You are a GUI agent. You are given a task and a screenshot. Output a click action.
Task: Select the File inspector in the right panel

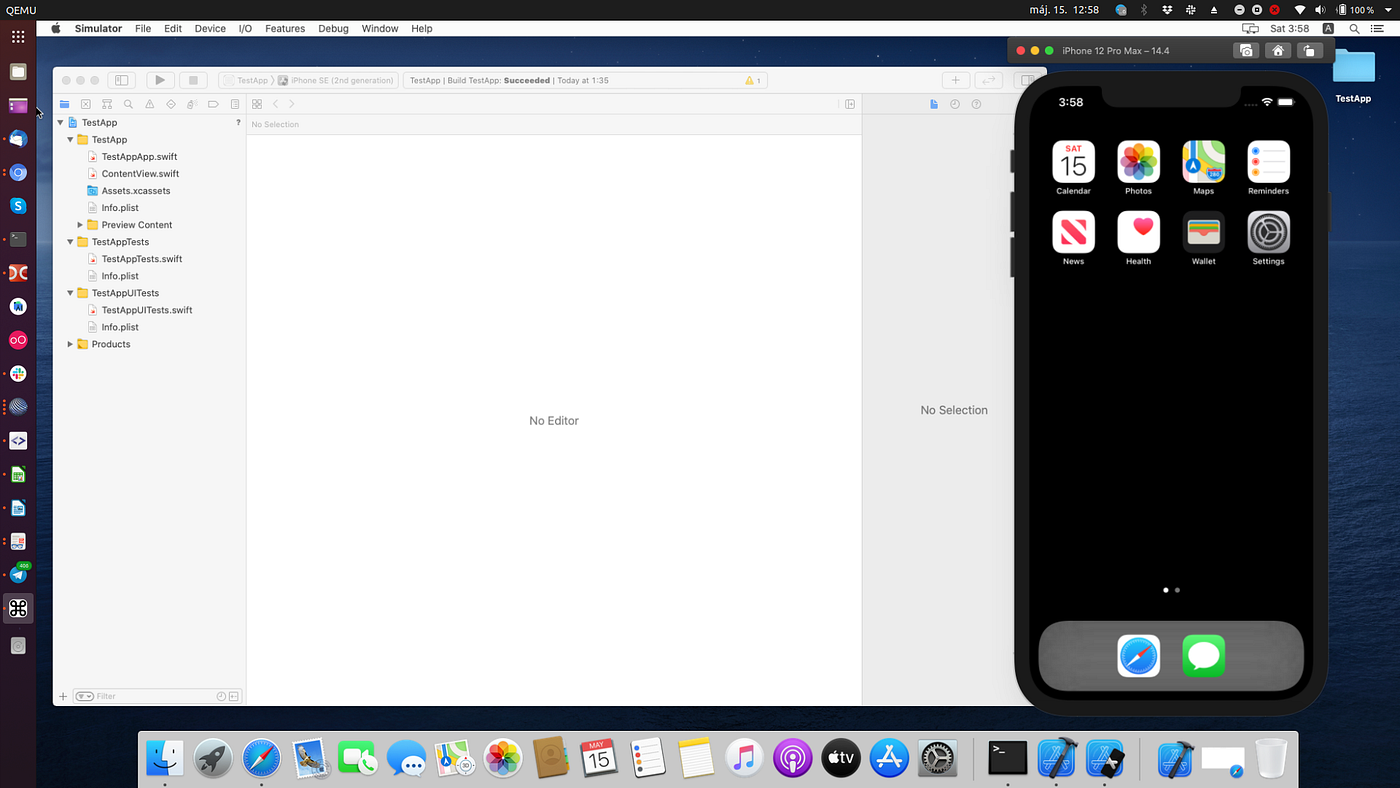coord(933,103)
